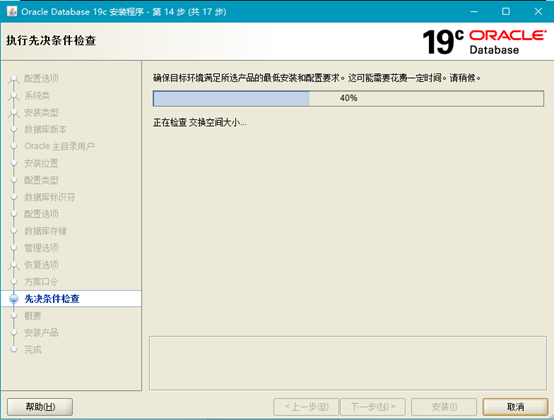
Task: Select 先决条件检查 step in sidebar
Action: pyautogui.click(x=52, y=298)
